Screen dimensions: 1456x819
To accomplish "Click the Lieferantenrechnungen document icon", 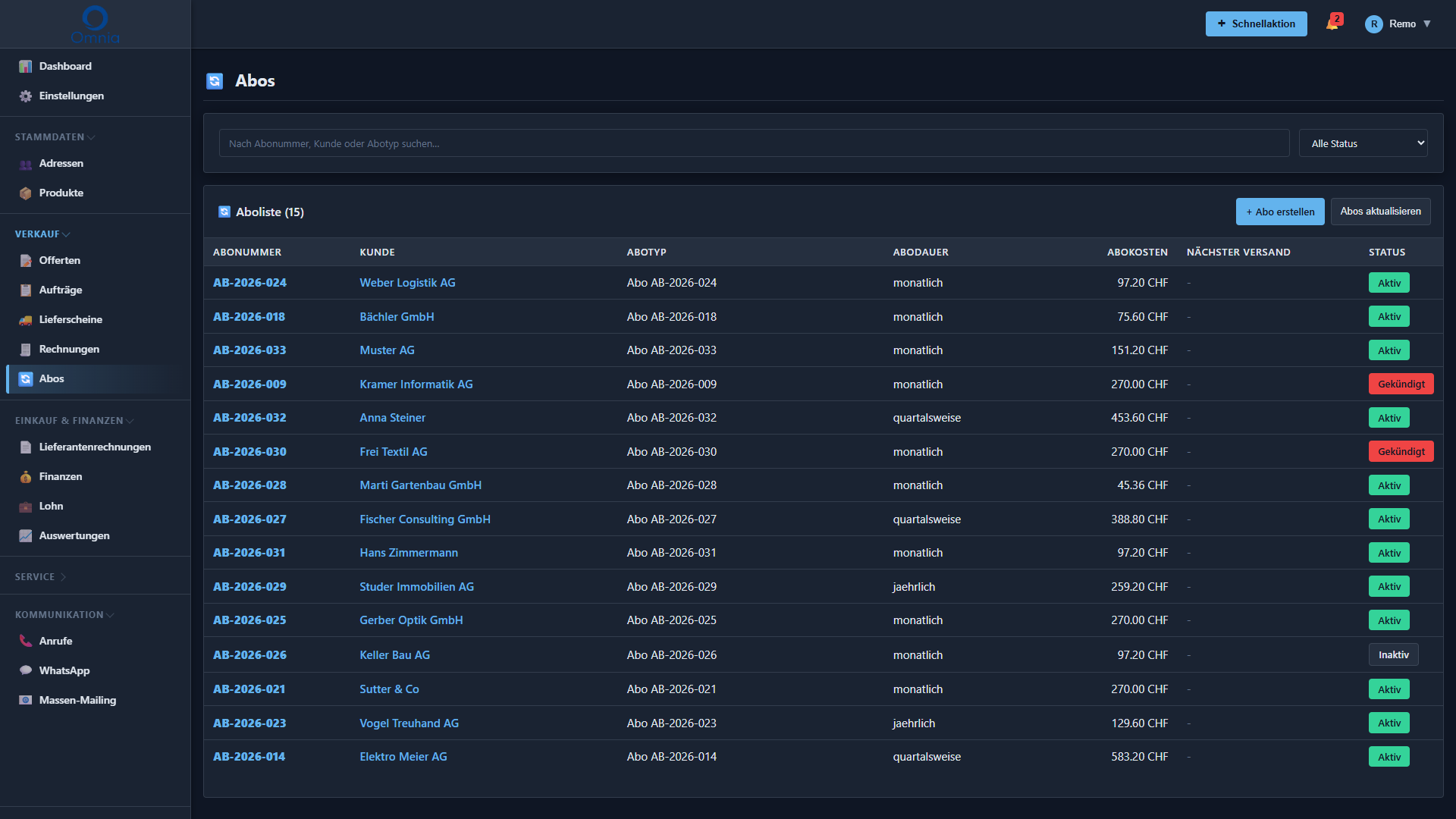I will coord(26,447).
